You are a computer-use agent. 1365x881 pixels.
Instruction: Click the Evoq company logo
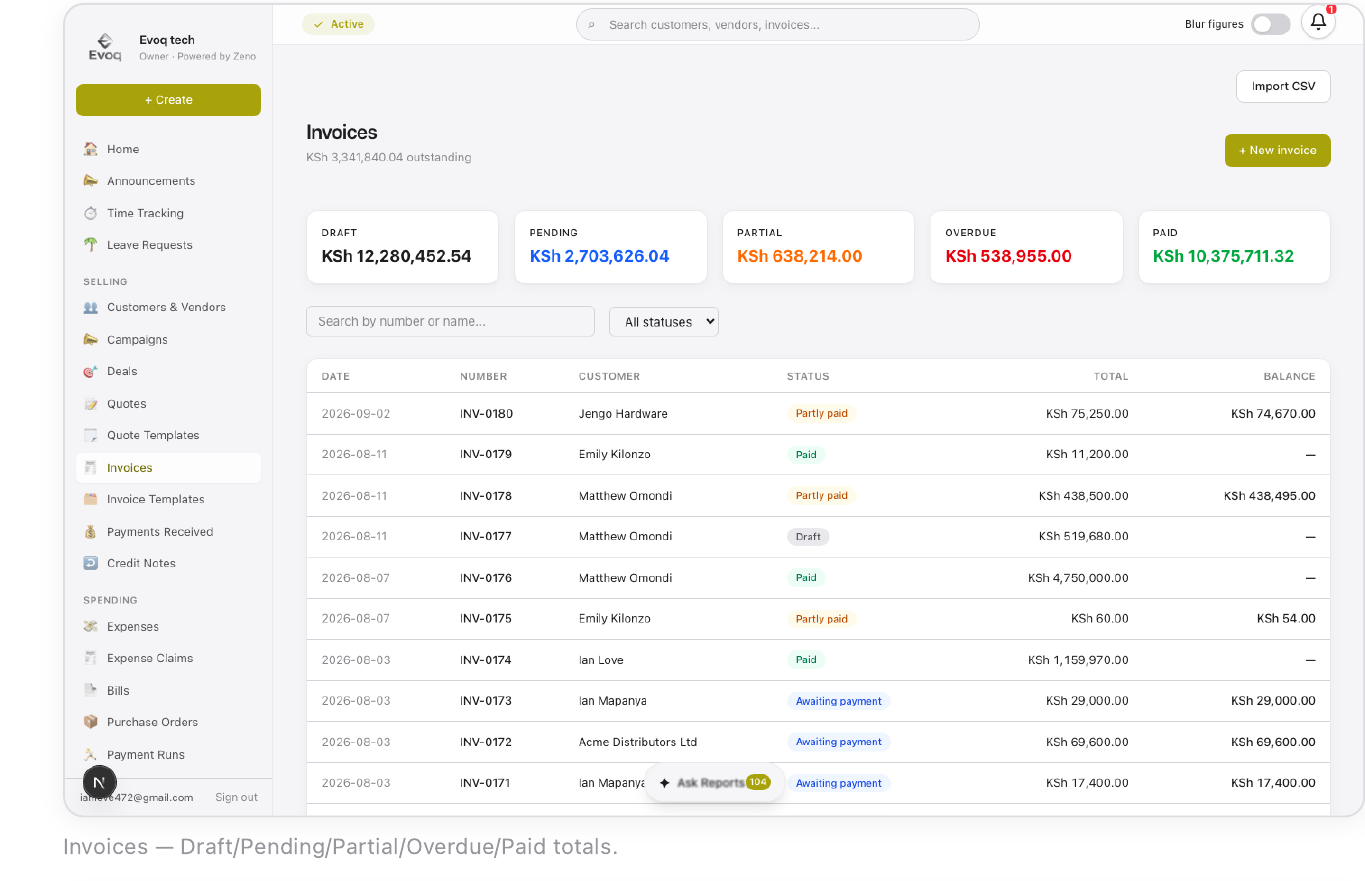(105, 47)
